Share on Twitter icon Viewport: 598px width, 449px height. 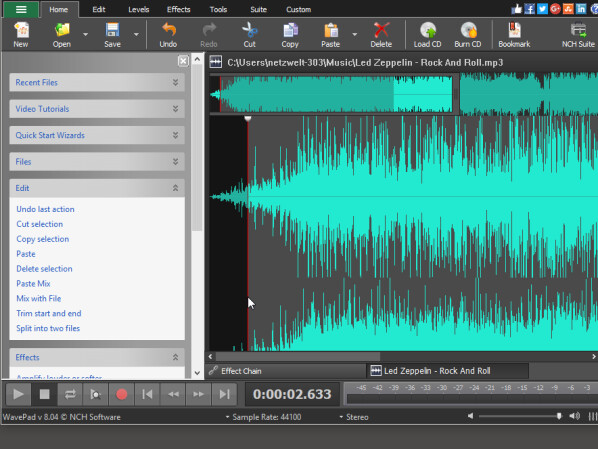pyautogui.click(x=542, y=9)
